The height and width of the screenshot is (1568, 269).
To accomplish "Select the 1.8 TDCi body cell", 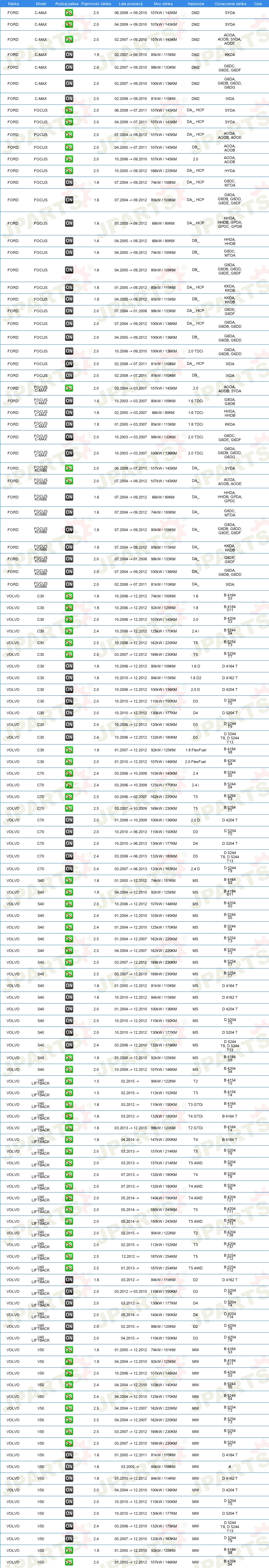I will coord(196,424).
